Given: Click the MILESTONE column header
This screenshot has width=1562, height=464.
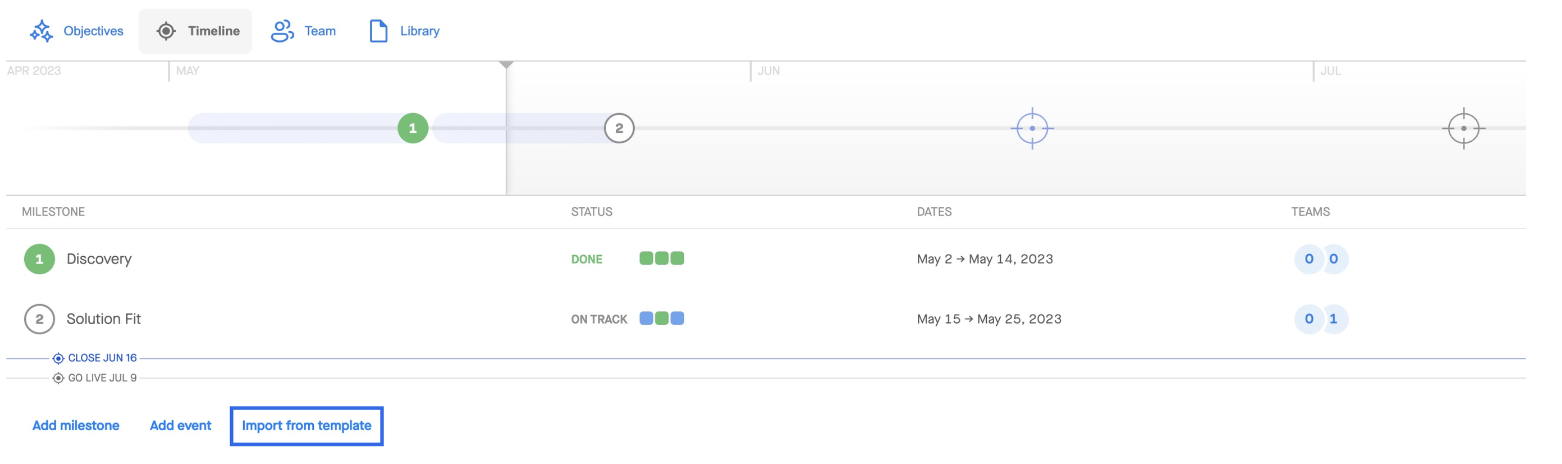Looking at the screenshot, I should [x=53, y=212].
